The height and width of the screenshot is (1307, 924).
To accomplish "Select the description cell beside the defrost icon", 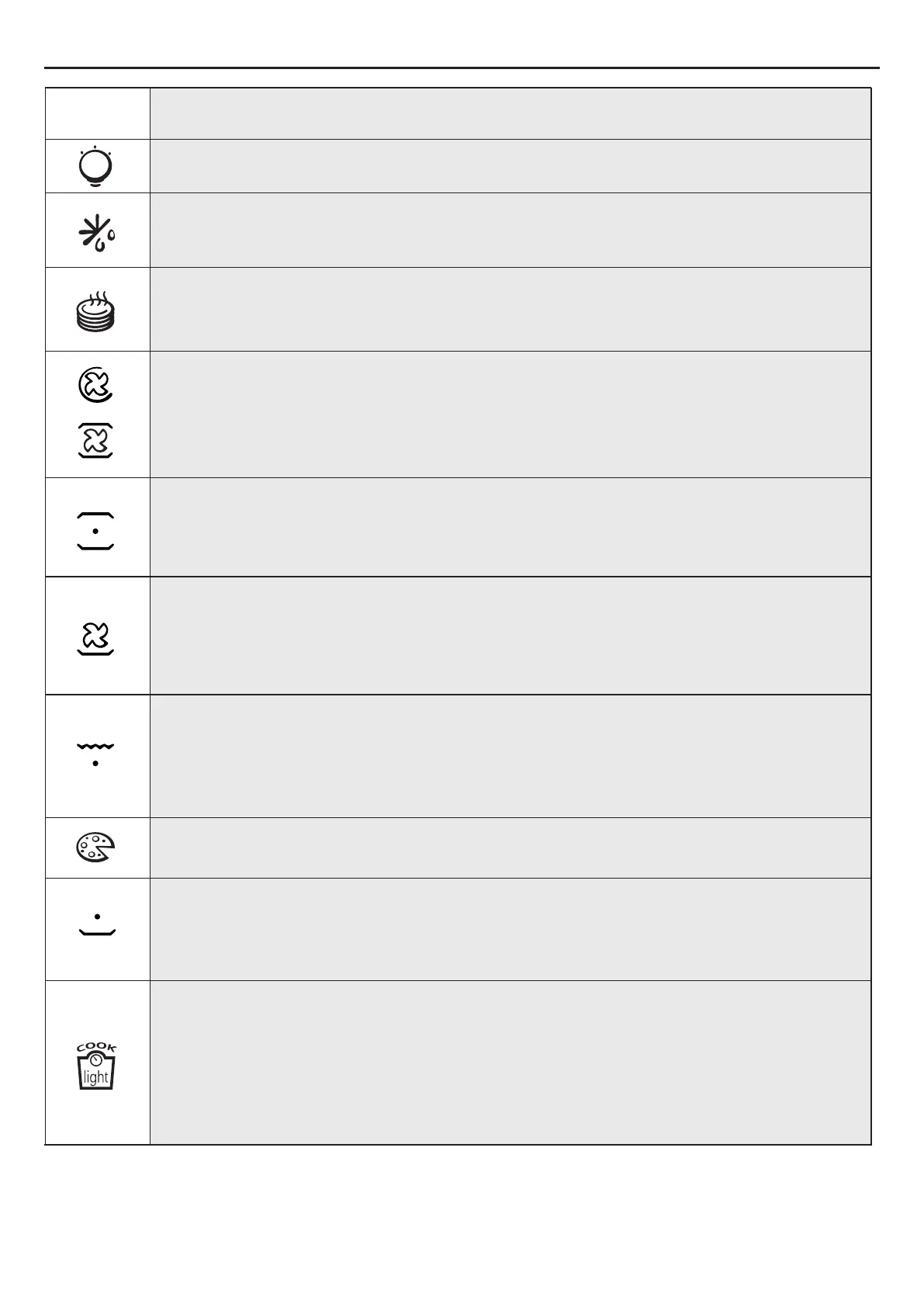I will coord(510,231).
